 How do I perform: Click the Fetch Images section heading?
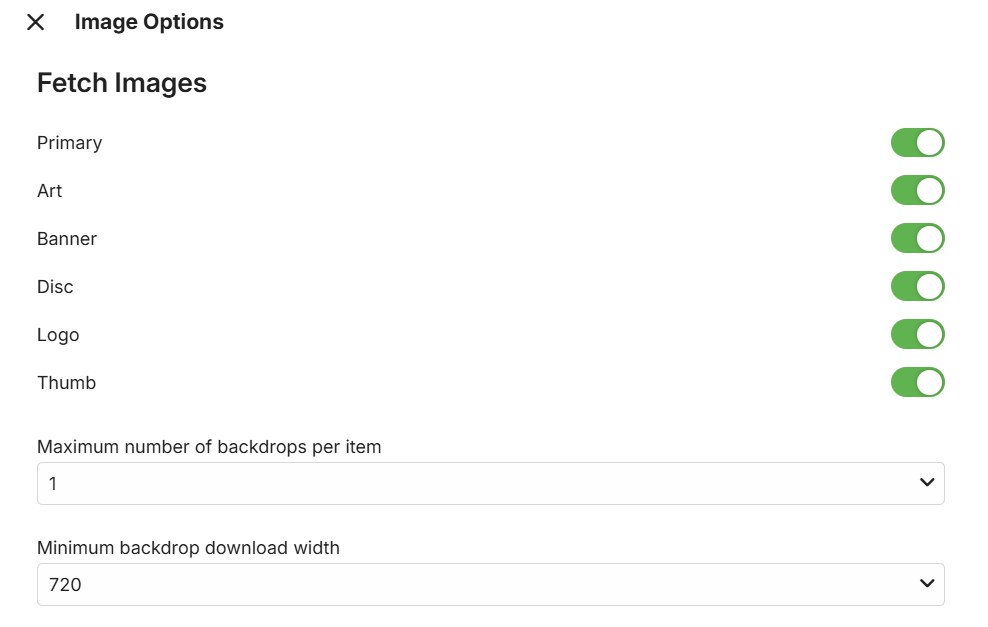[x=122, y=83]
